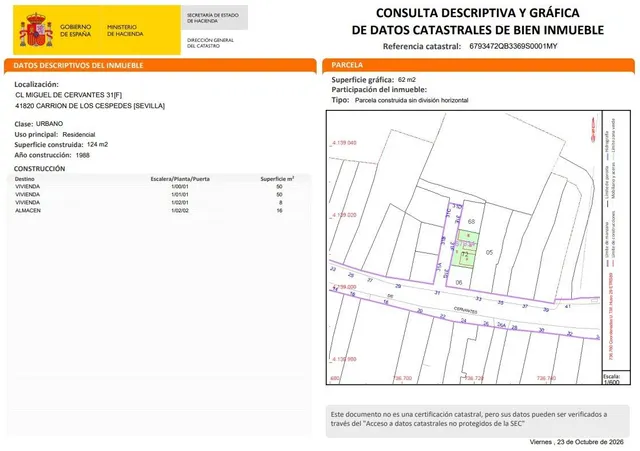This screenshot has width=640, height=451.
Task: Click the date 'Viernes, 23 de Octubre de 2026'
Action: (x=576, y=442)
